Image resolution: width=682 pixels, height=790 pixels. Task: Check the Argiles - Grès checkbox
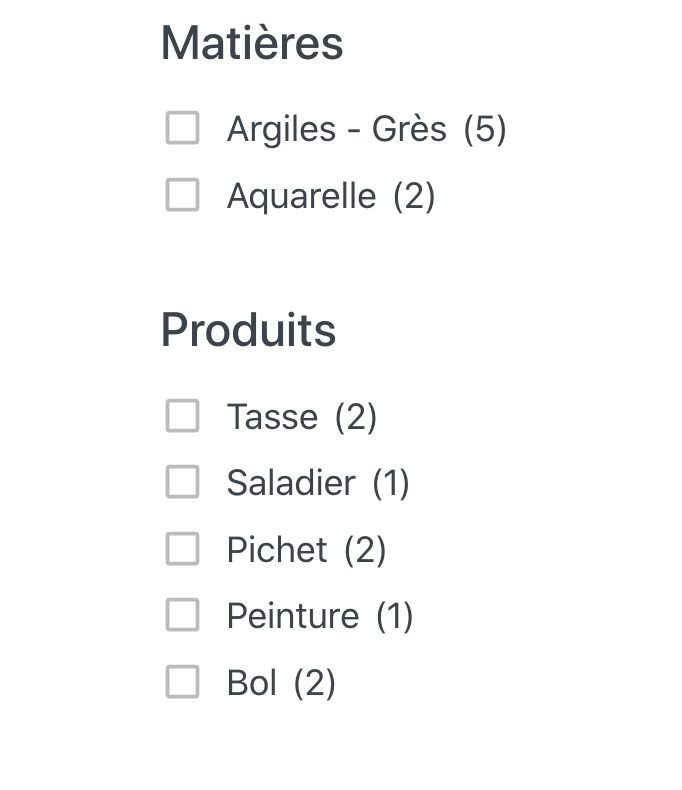point(182,128)
